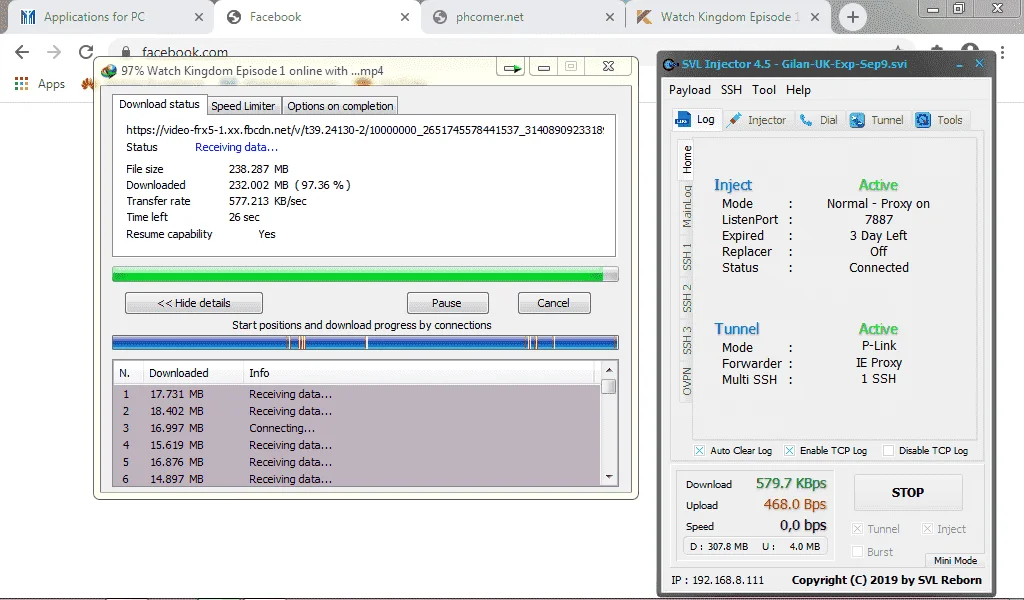Open the Payload menu in SVL Injector
The width and height of the screenshot is (1024, 600).
coord(690,90)
